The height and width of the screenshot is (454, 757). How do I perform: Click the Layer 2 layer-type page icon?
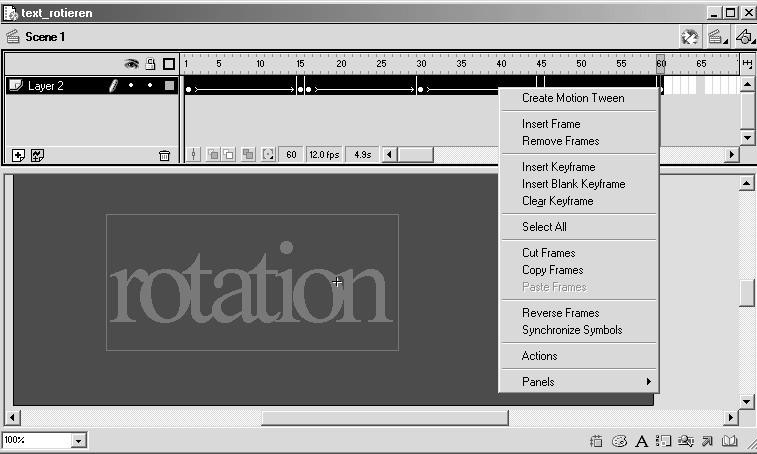16,85
